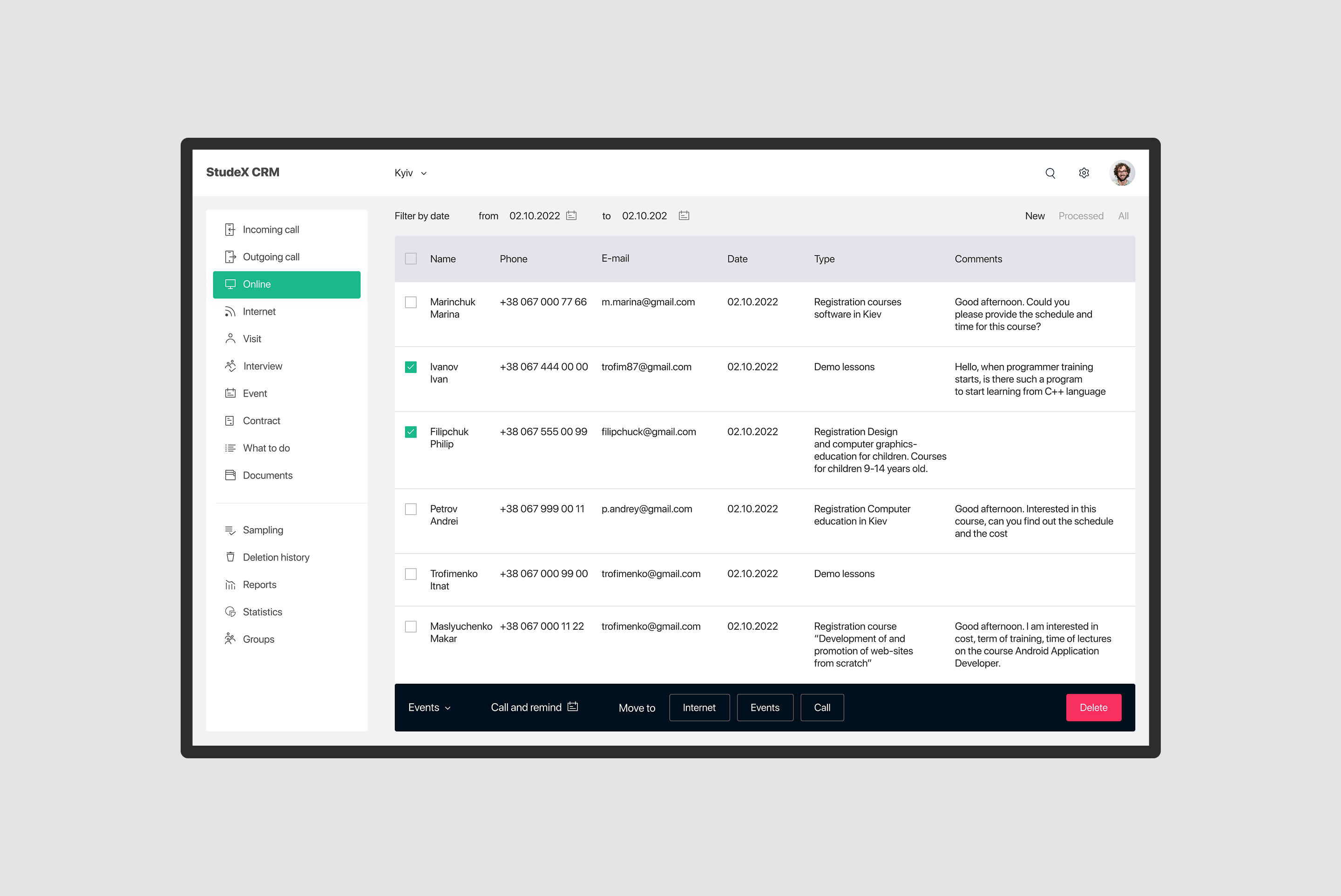Screen dimensions: 1341x896
Task: Click the Deletion history trash icon
Action: click(x=230, y=557)
